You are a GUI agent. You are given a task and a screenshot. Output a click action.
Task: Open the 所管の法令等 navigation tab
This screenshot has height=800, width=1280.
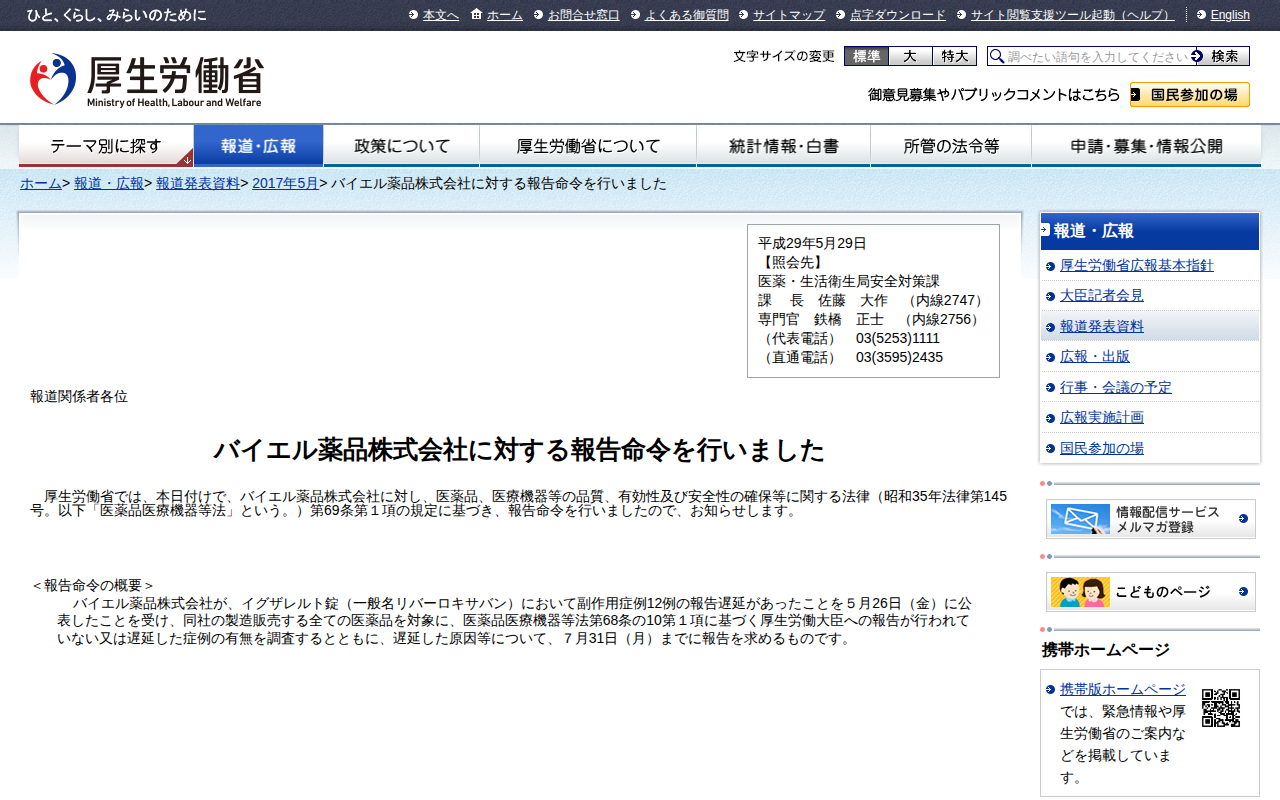coord(951,146)
